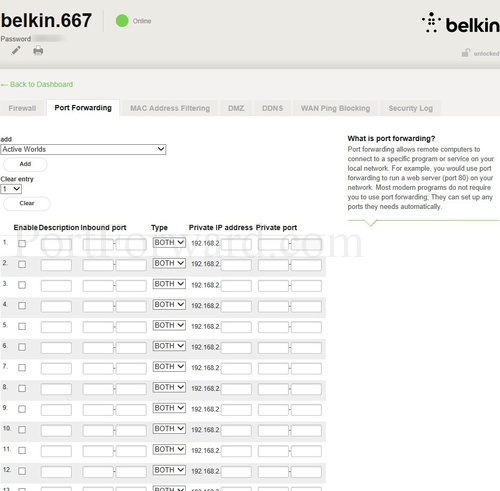The height and width of the screenshot is (491, 500).
Task: Tick the Enable checkbox for row 5
Action: 22,326
